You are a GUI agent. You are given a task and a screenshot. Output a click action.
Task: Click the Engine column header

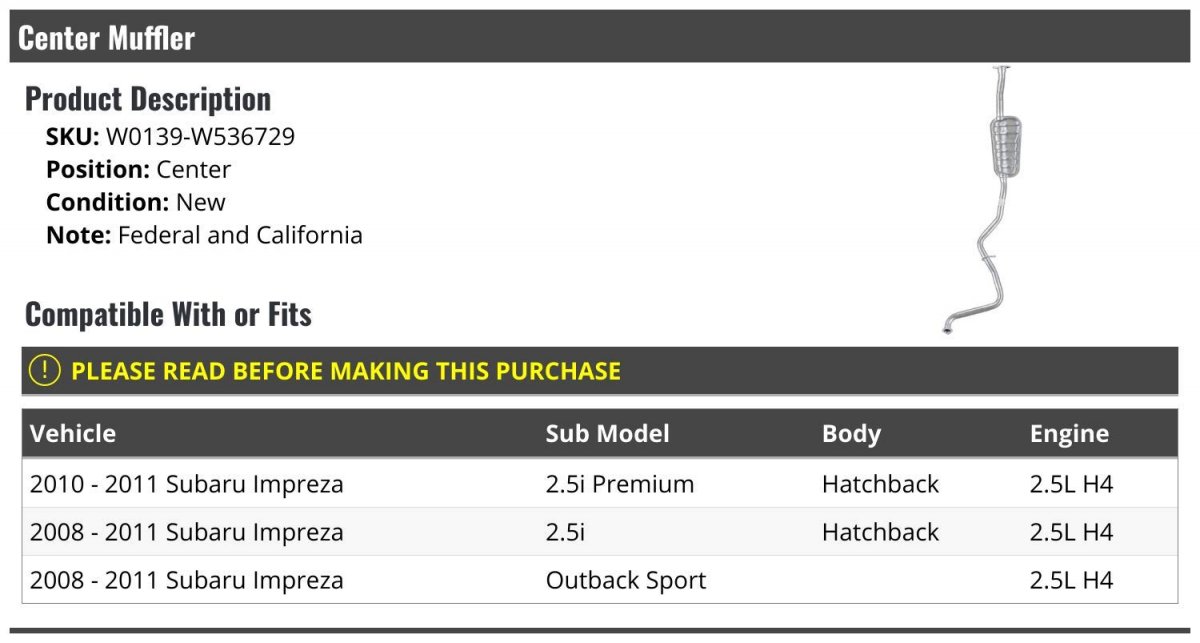(x=1069, y=433)
